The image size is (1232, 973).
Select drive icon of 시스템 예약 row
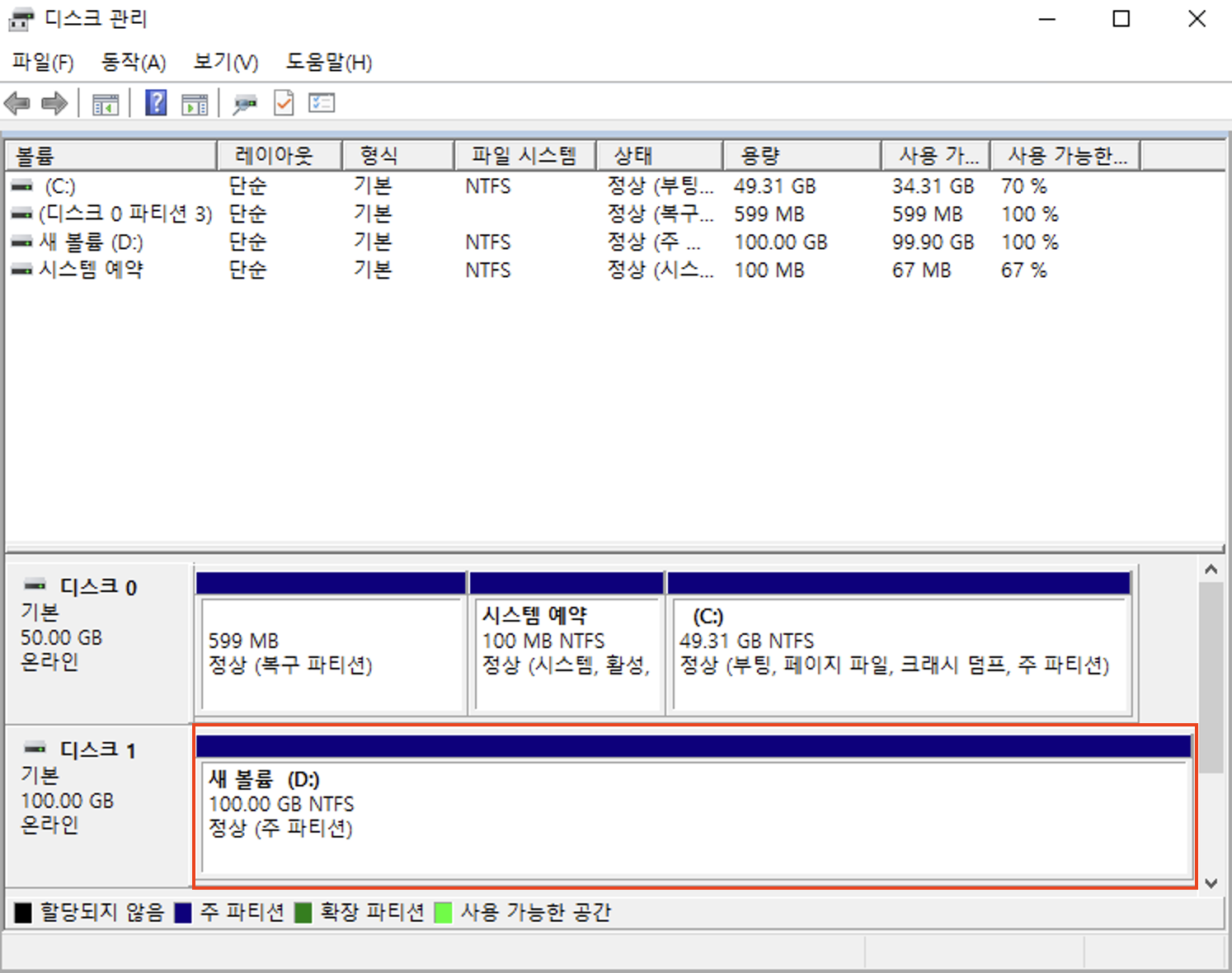[x=23, y=270]
